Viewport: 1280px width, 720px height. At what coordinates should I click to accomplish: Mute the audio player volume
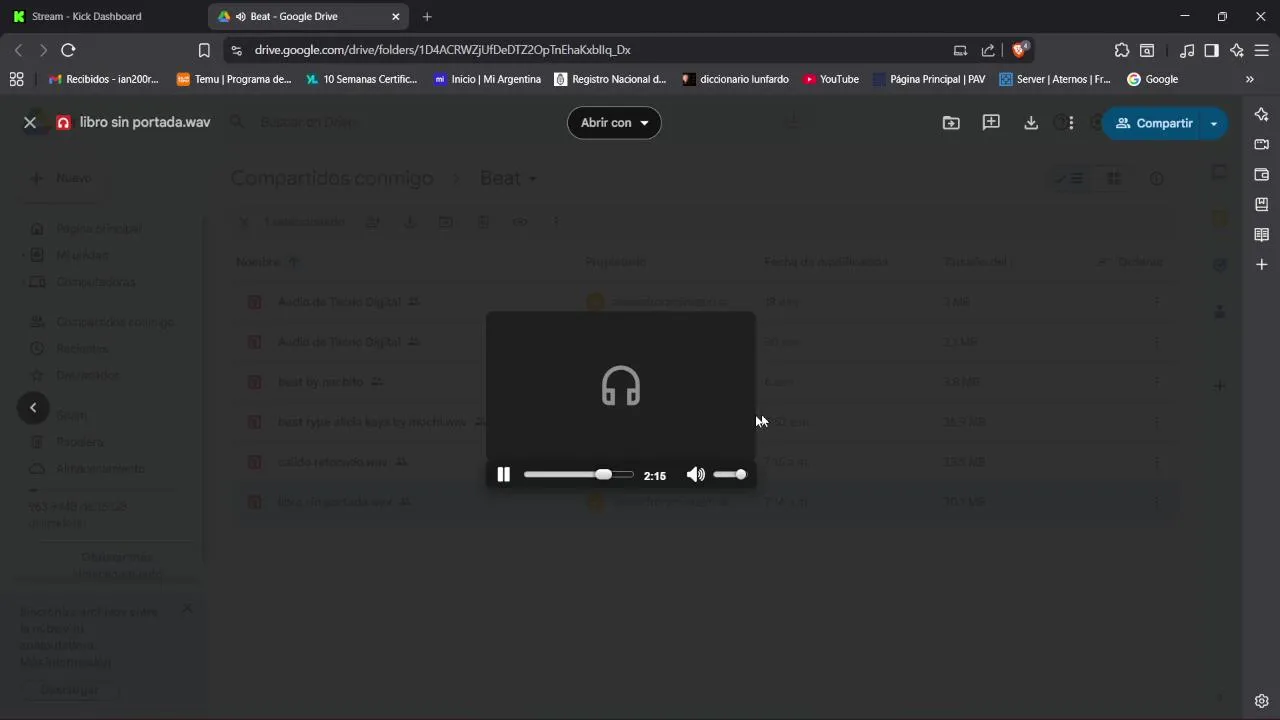[696, 475]
